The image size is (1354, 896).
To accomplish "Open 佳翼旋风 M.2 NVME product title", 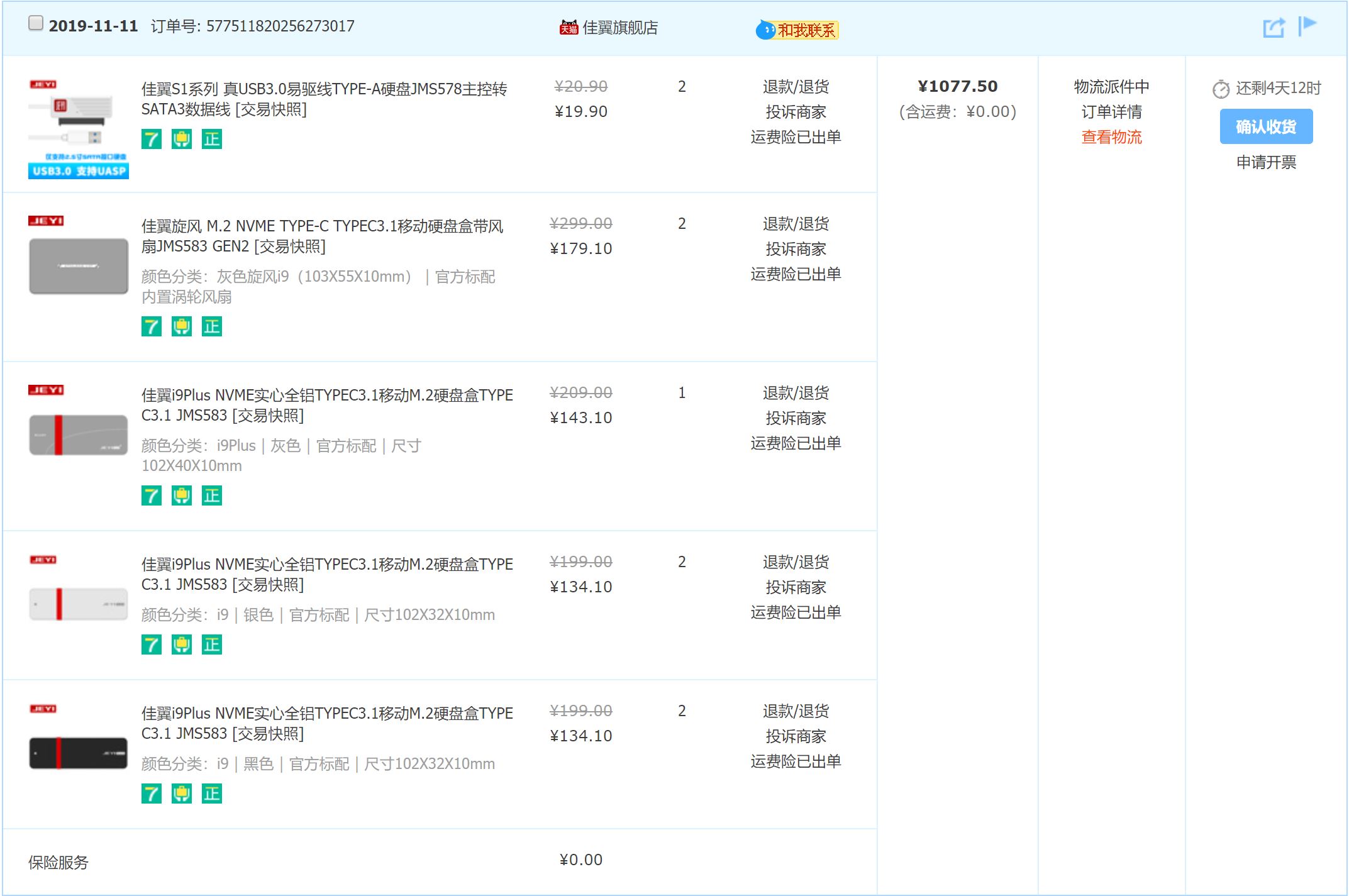I will [322, 236].
